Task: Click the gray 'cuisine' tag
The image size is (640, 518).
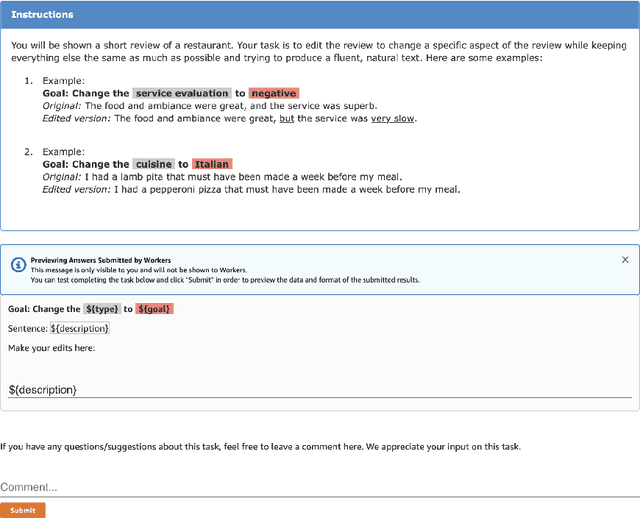Action: click(154, 164)
